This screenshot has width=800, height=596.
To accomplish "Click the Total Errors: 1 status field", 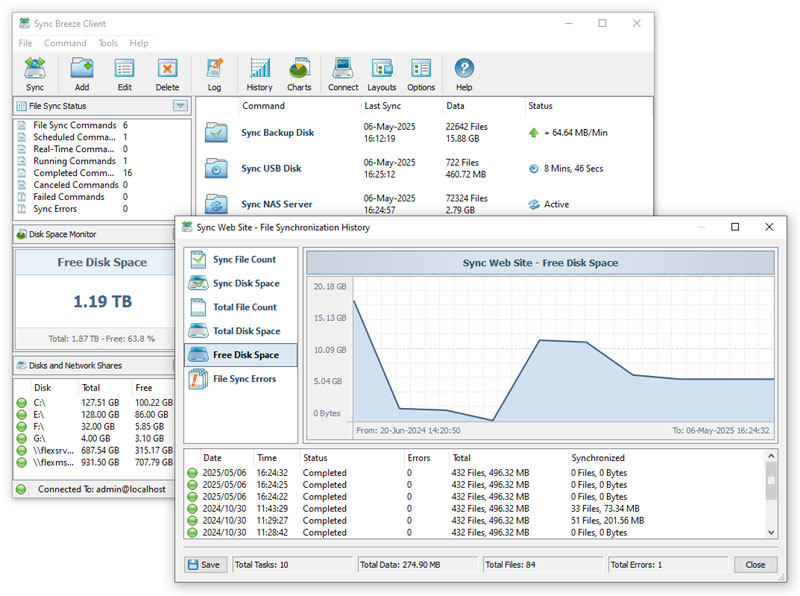I will coord(668,564).
